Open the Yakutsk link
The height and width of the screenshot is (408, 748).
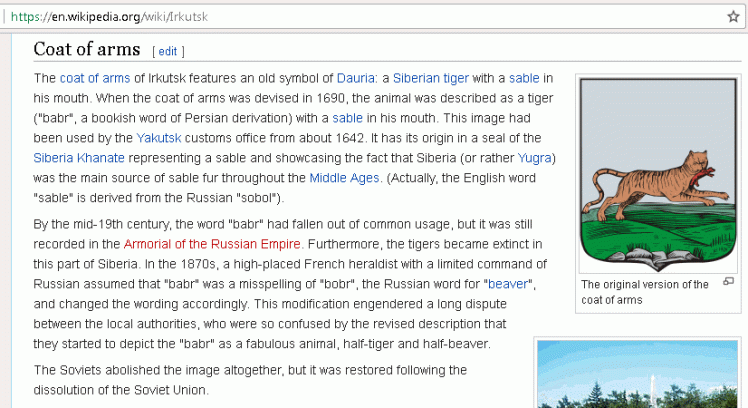[x=159, y=138]
